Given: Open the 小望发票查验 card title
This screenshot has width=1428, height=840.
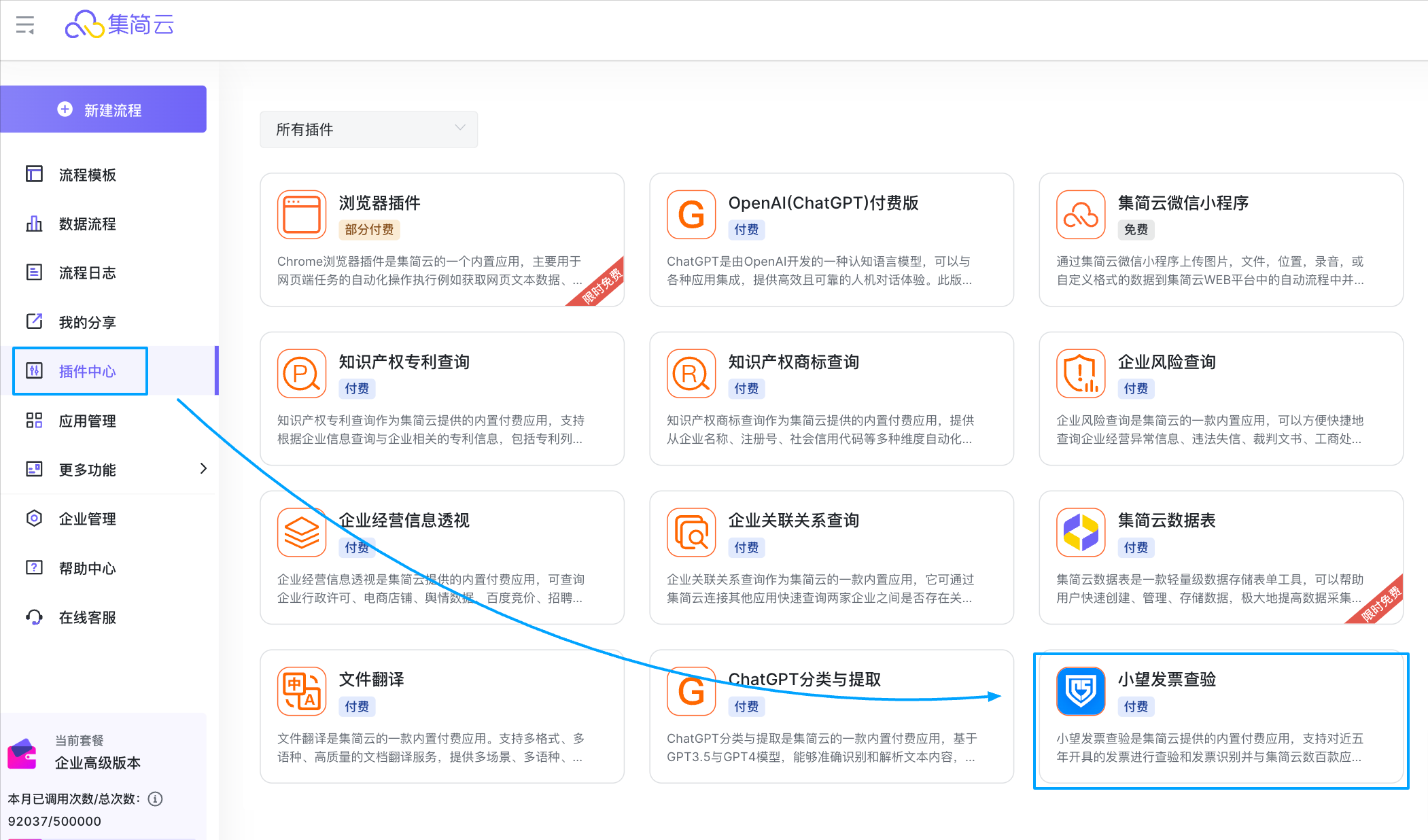Looking at the screenshot, I should click(1166, 679).
